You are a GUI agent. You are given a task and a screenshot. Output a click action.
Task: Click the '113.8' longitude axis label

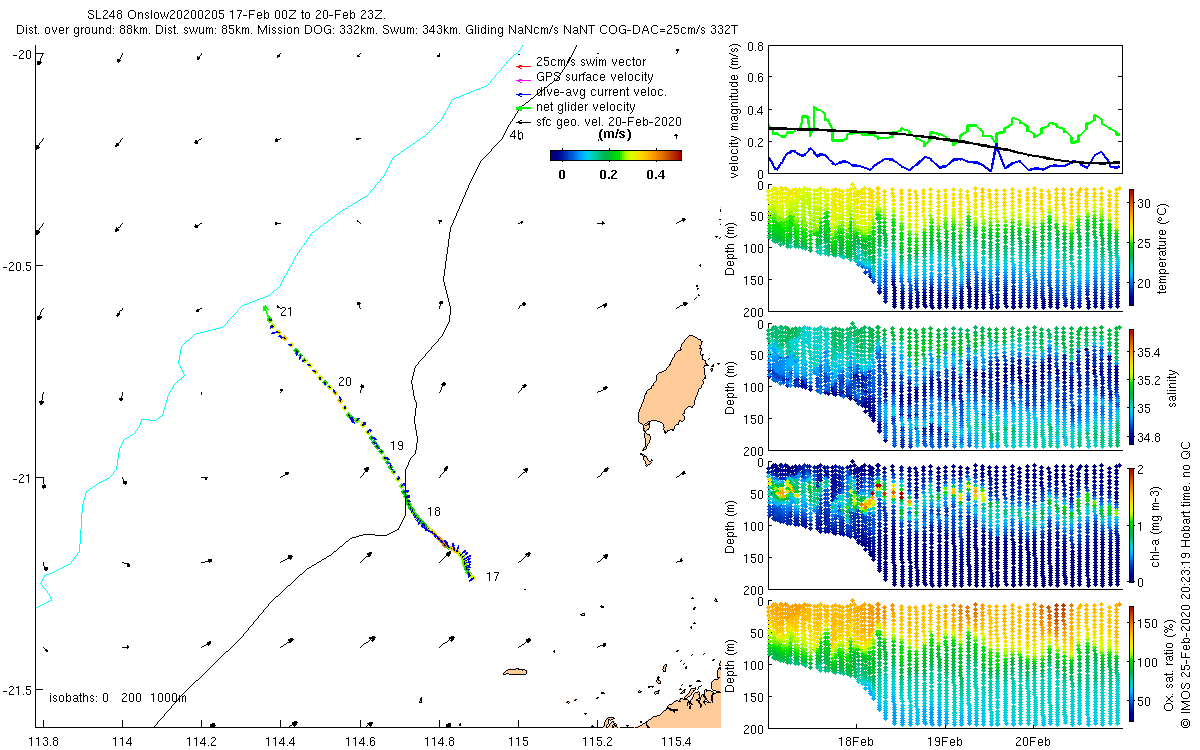43,741
